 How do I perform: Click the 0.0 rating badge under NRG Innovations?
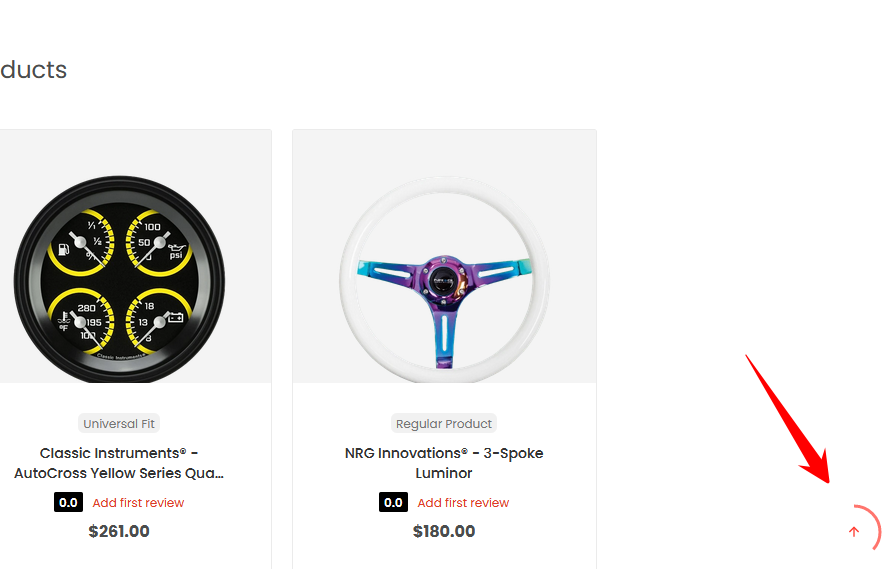[x=393, y=502]
